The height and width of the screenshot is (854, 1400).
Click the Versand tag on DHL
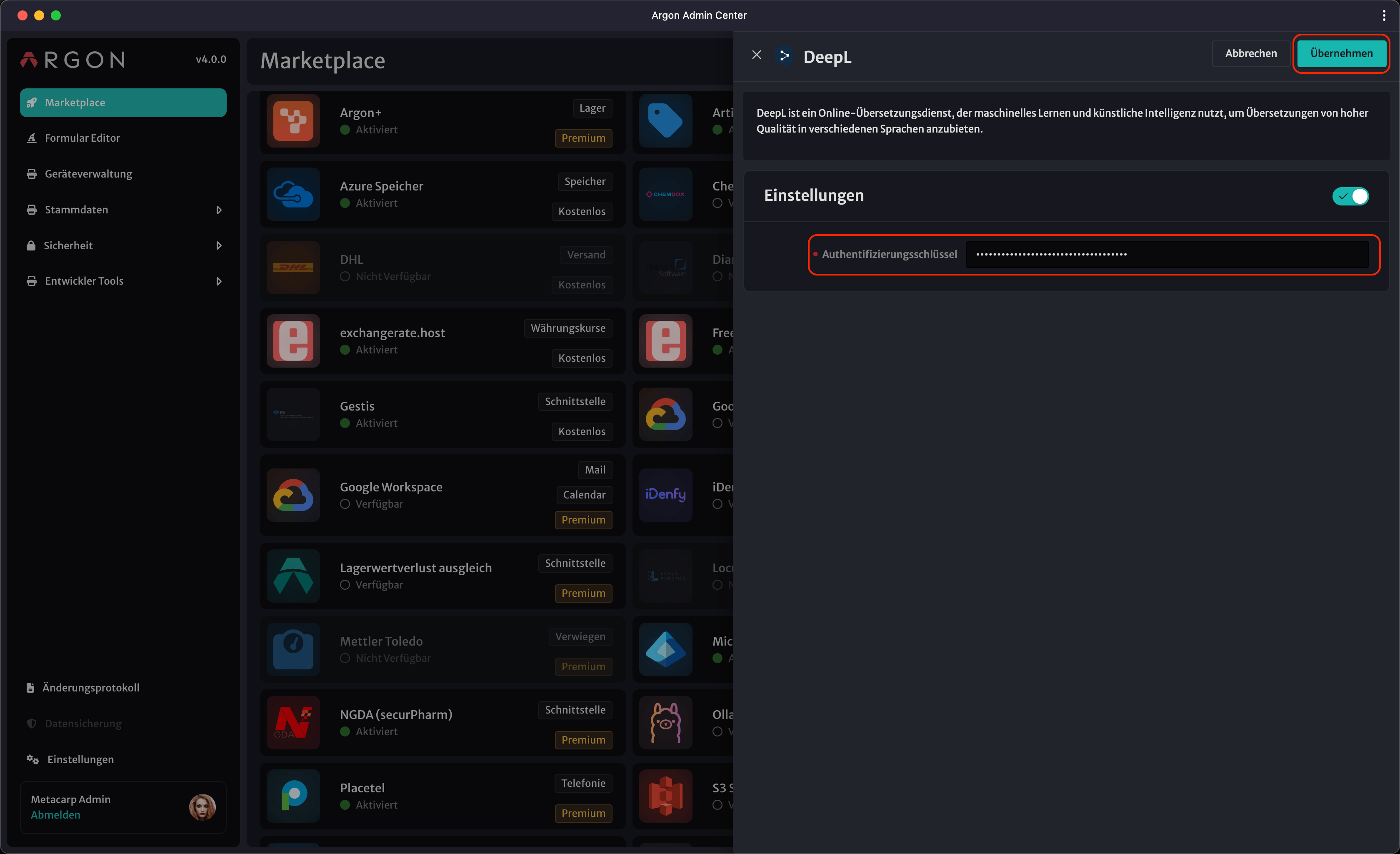[x=586, y=255]
